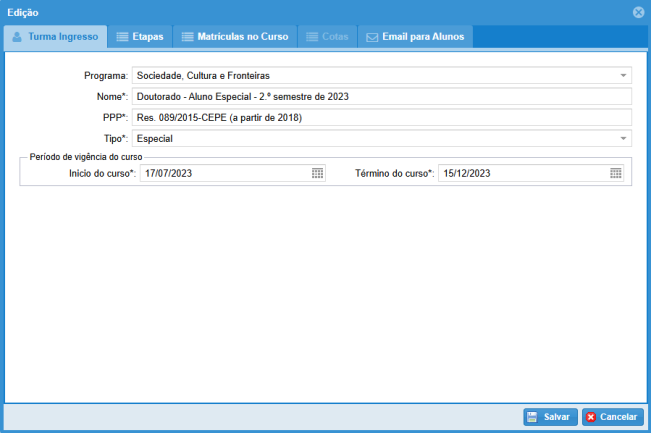Click the Sociedade, Cultura e Fronteiras combo field
The width and height of the screenshot is (651, 433).
tap(370, 75)
